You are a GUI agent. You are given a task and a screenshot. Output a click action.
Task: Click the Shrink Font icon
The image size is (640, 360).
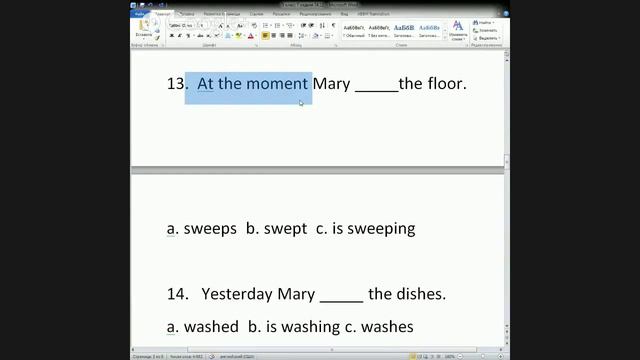pos(228,26)
